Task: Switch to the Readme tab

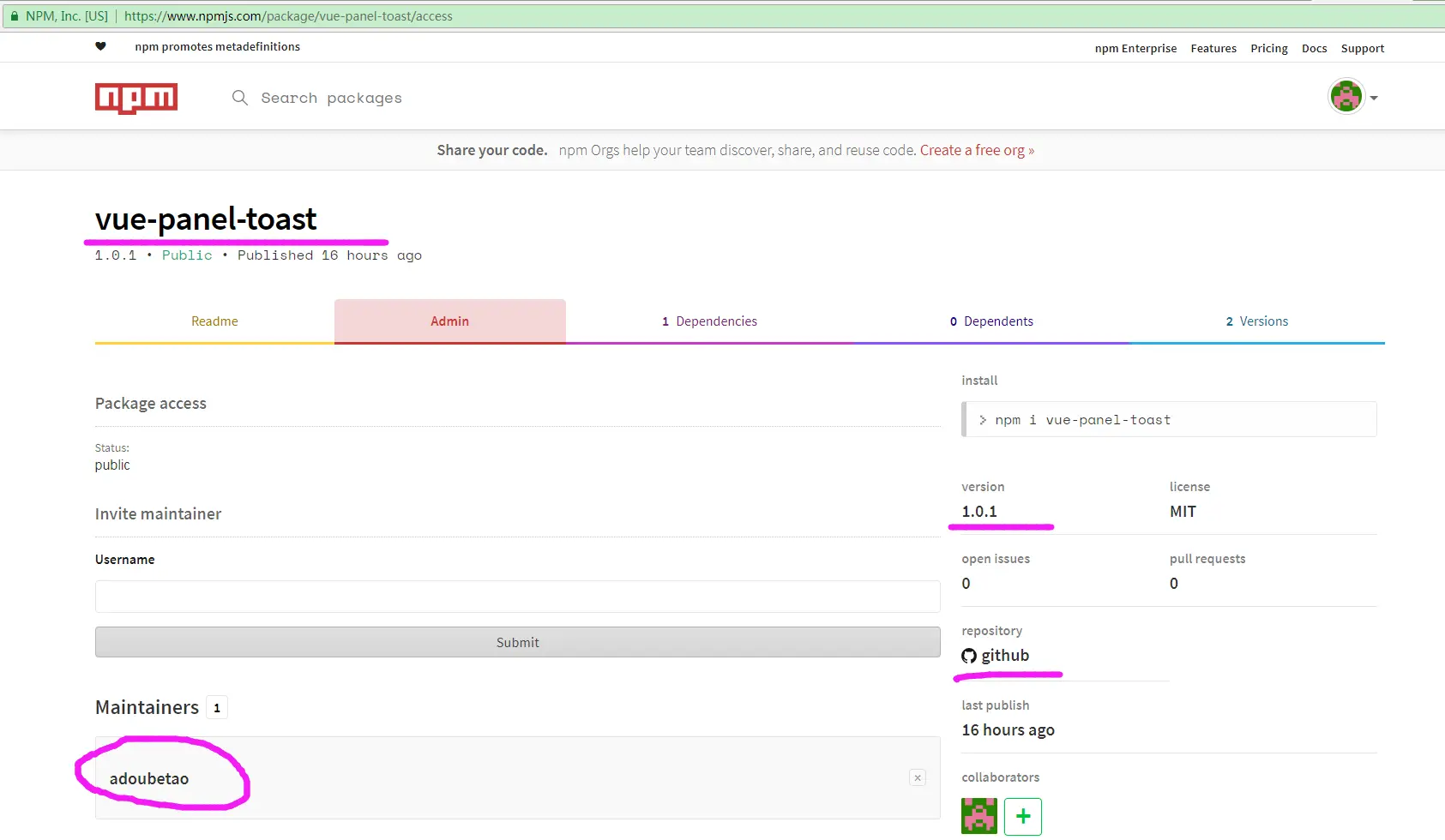Action: 214,321
